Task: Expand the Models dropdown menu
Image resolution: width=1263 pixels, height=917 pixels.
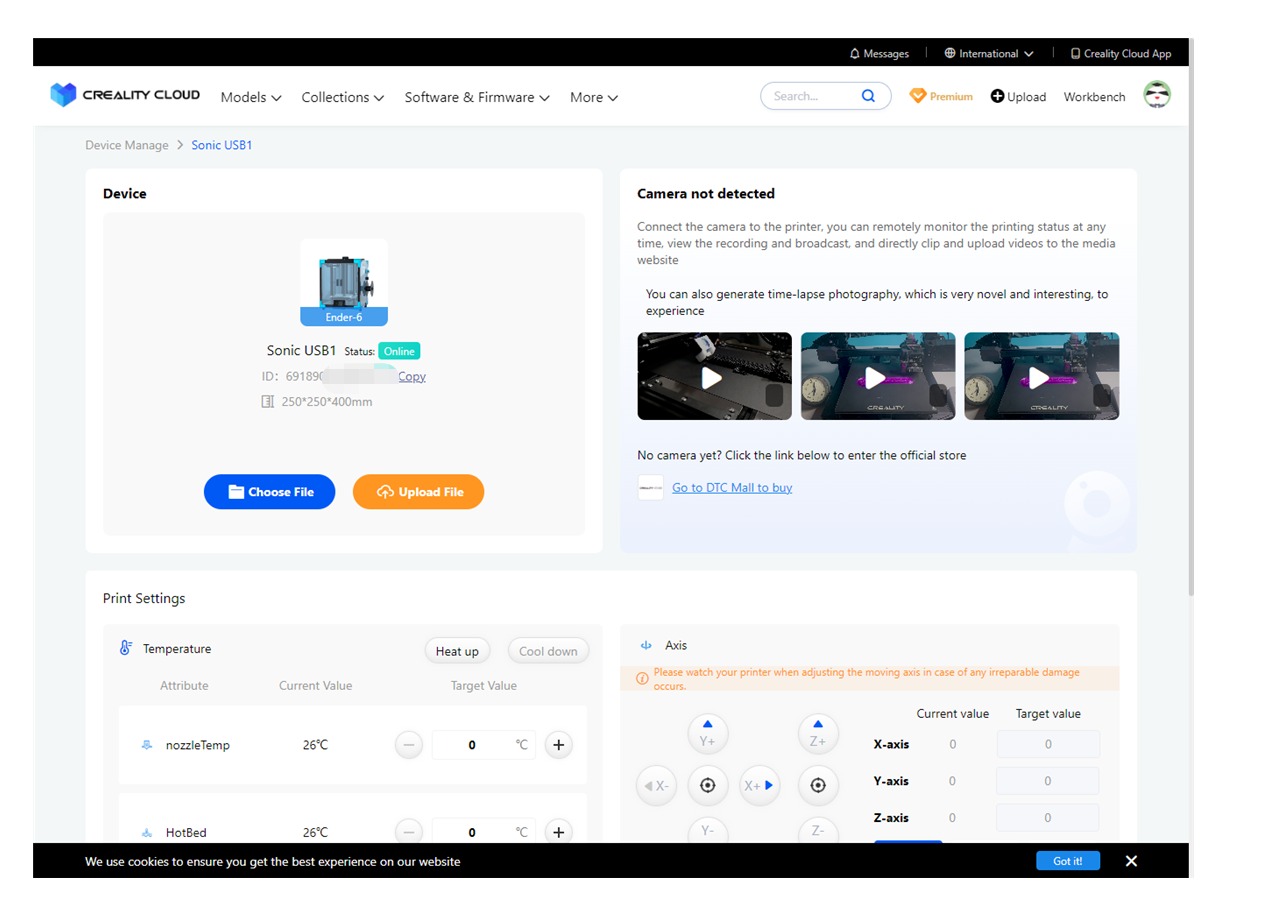Action: 251,97
